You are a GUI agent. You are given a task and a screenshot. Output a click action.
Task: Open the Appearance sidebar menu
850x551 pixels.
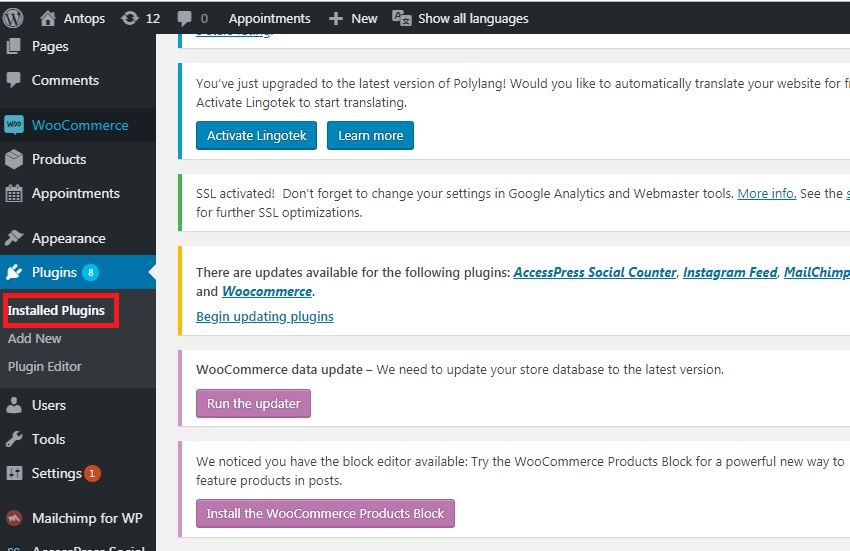(x=69, y=239)
